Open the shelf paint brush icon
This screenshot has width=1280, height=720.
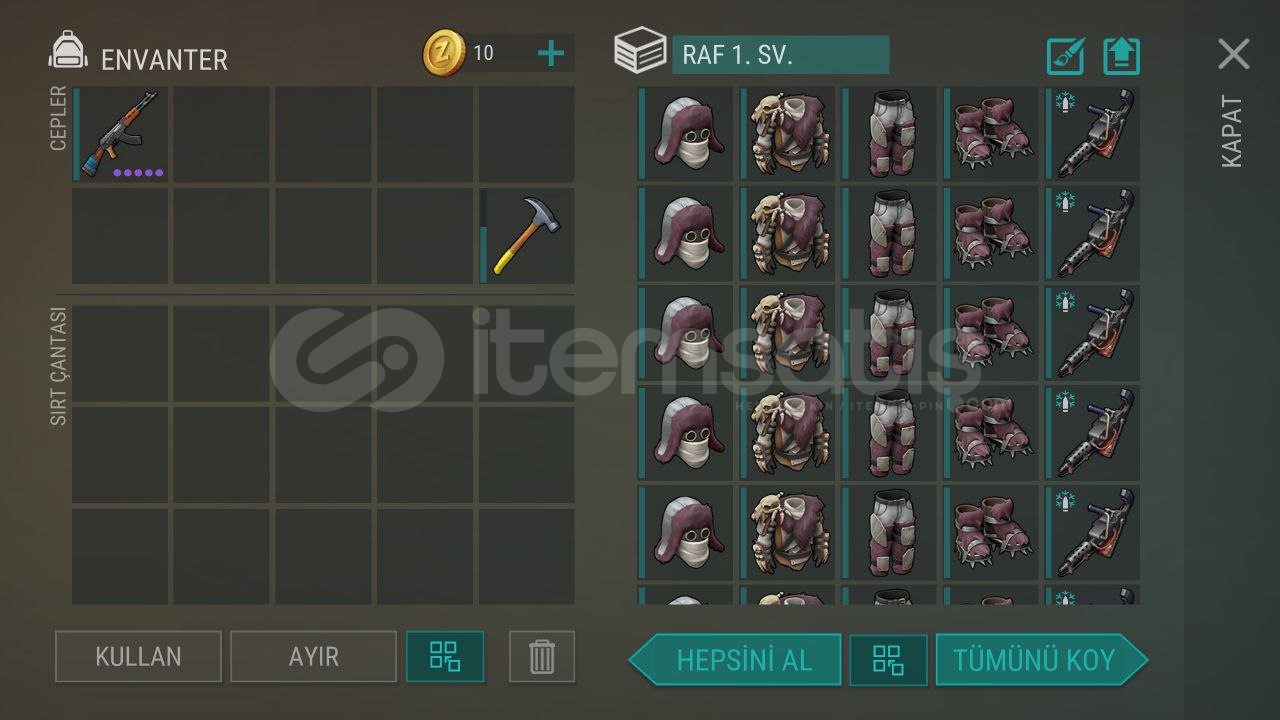[x=1066, y=56]
